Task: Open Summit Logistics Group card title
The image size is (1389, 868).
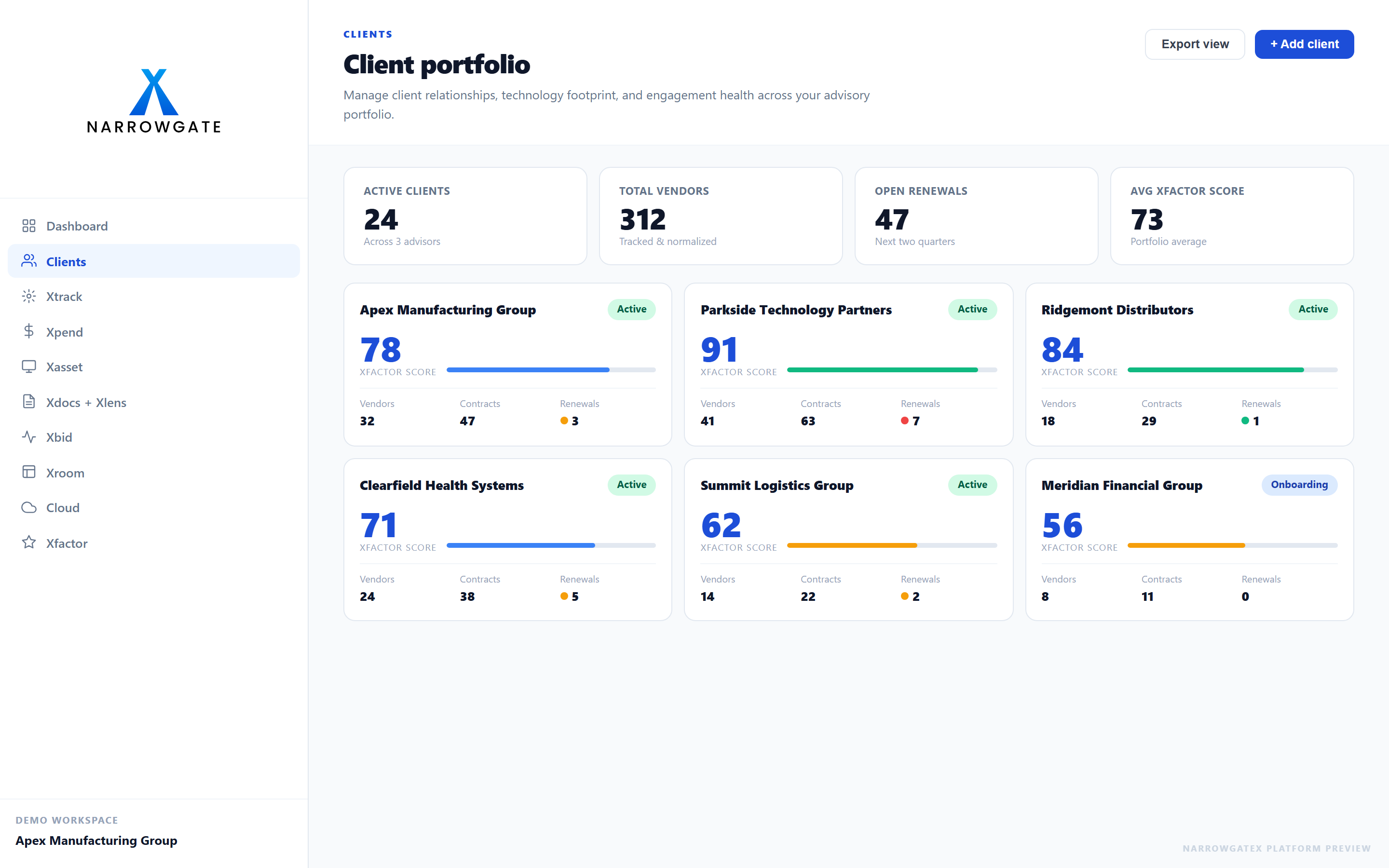Action: point(776,486)
